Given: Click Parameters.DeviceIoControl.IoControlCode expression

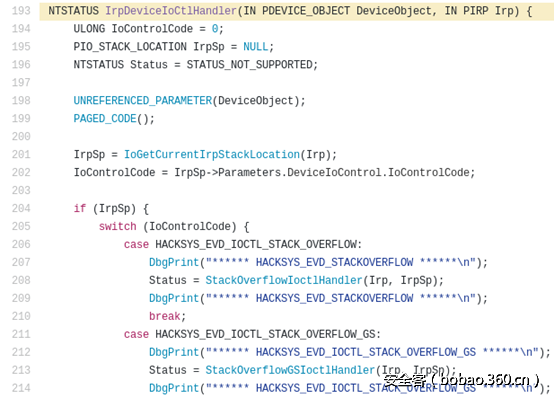Looking at the screenshot, I should click(x=344, y=172).
